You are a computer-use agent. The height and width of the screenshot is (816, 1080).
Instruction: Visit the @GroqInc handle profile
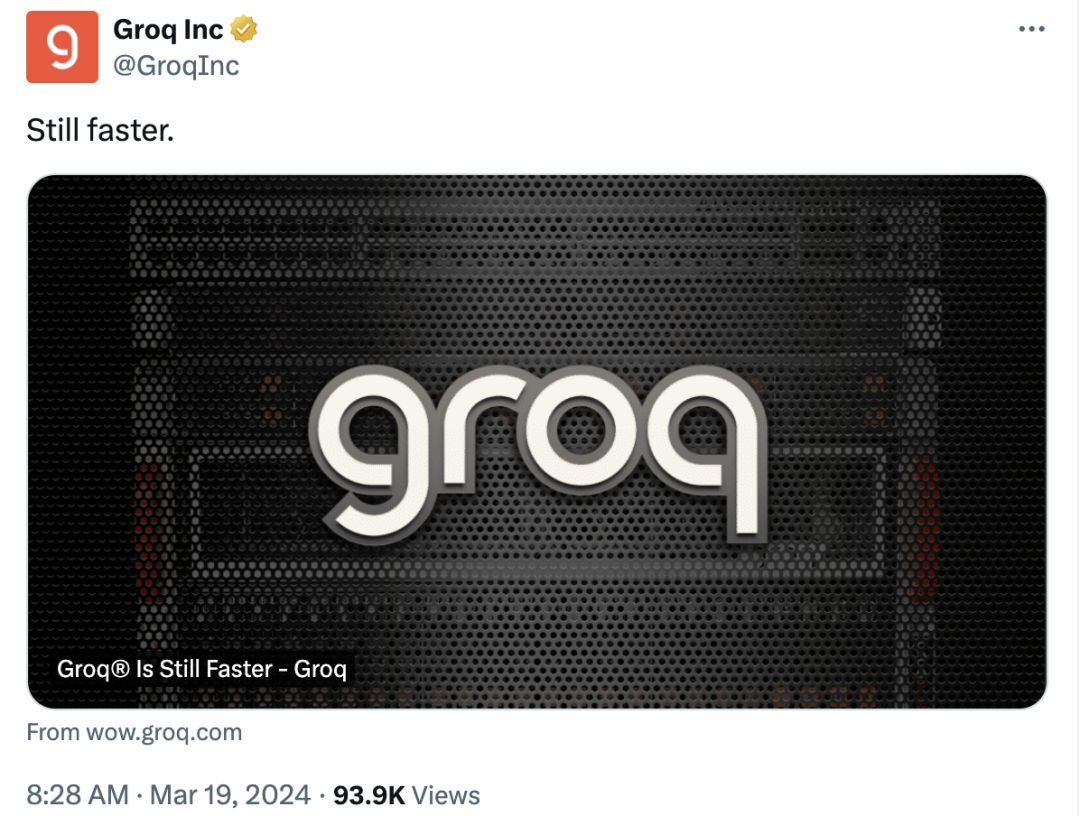coord(176,66)
